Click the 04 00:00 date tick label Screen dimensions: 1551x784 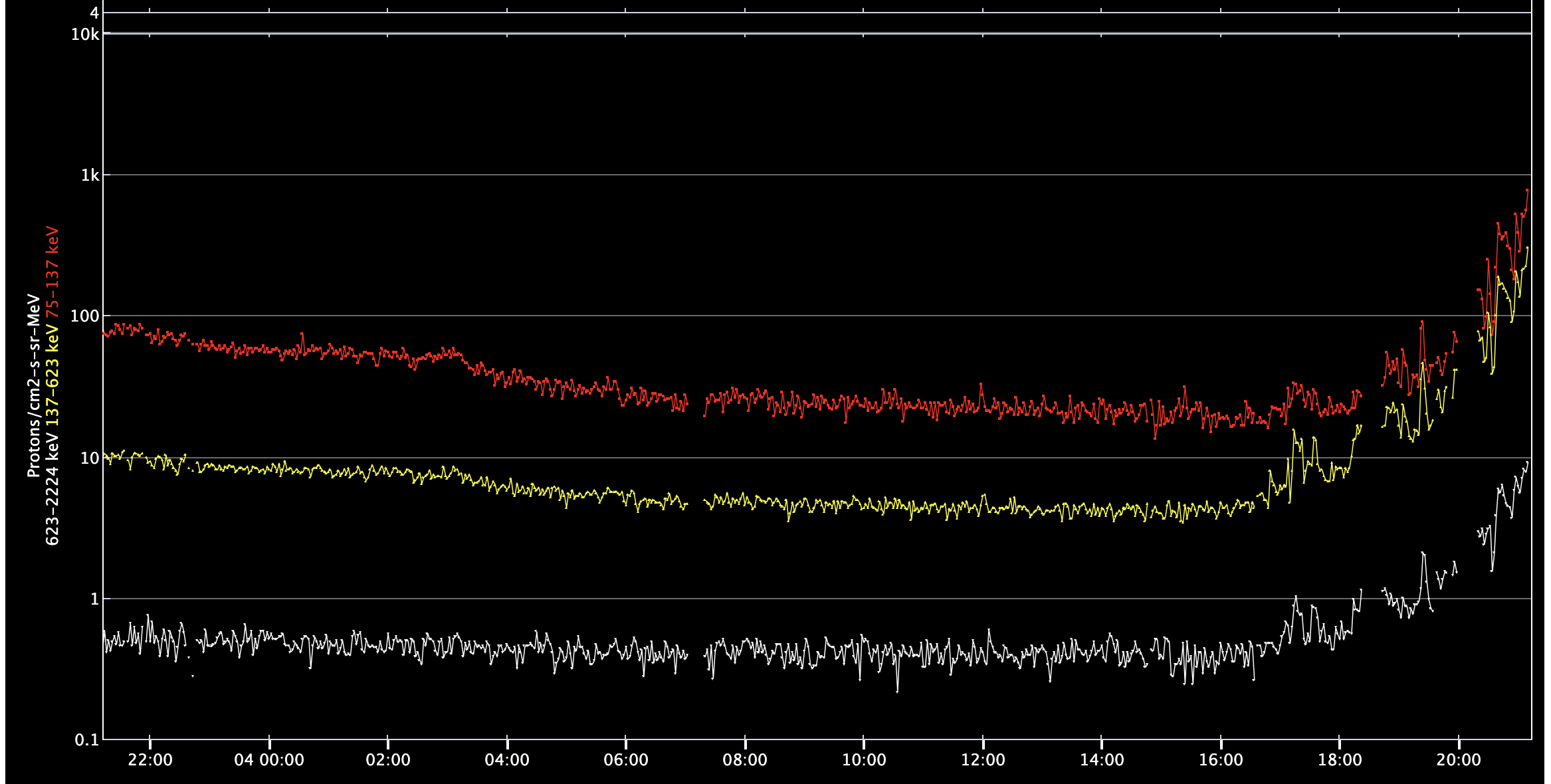click(269, 760)
